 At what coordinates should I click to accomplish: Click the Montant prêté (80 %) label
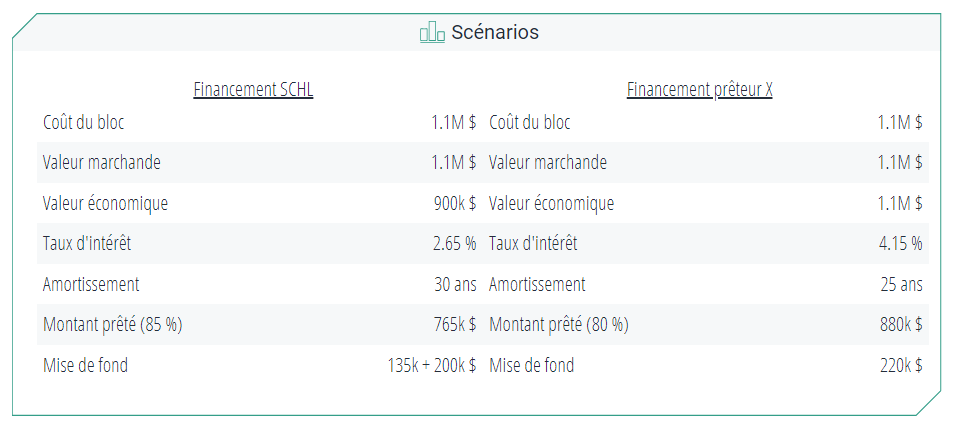[x=559, y=324]
